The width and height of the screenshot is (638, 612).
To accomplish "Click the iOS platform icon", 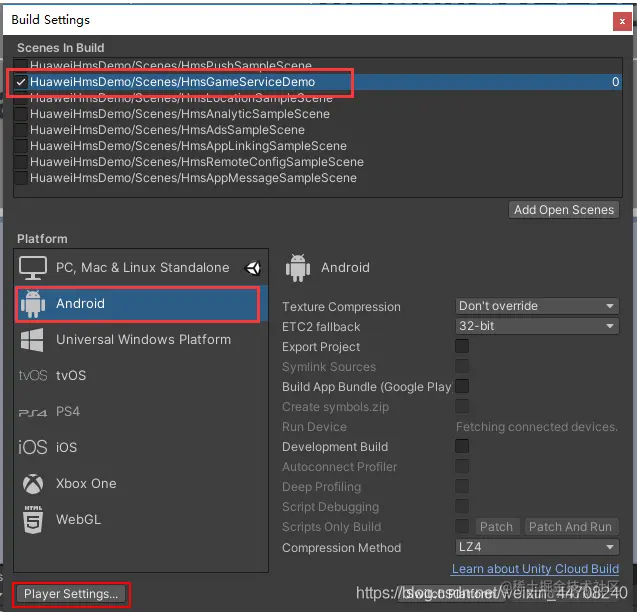I will 33,447.
